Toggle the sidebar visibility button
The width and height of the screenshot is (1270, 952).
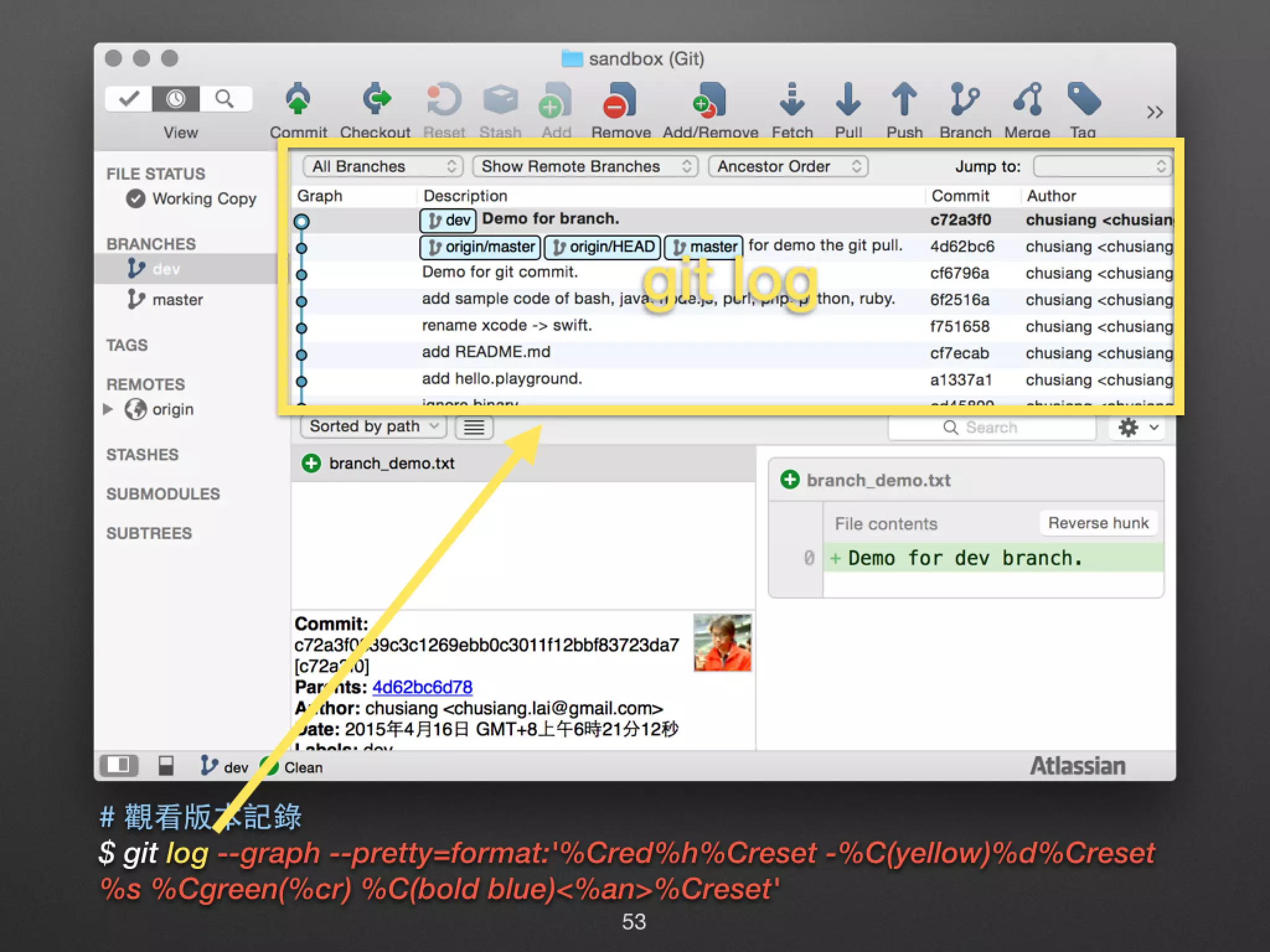coord(118,765)
